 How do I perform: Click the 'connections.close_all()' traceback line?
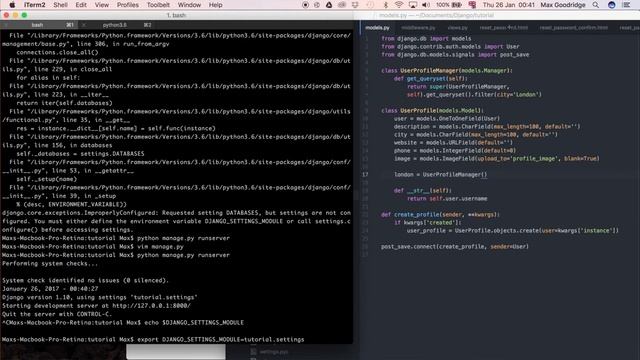57,53
